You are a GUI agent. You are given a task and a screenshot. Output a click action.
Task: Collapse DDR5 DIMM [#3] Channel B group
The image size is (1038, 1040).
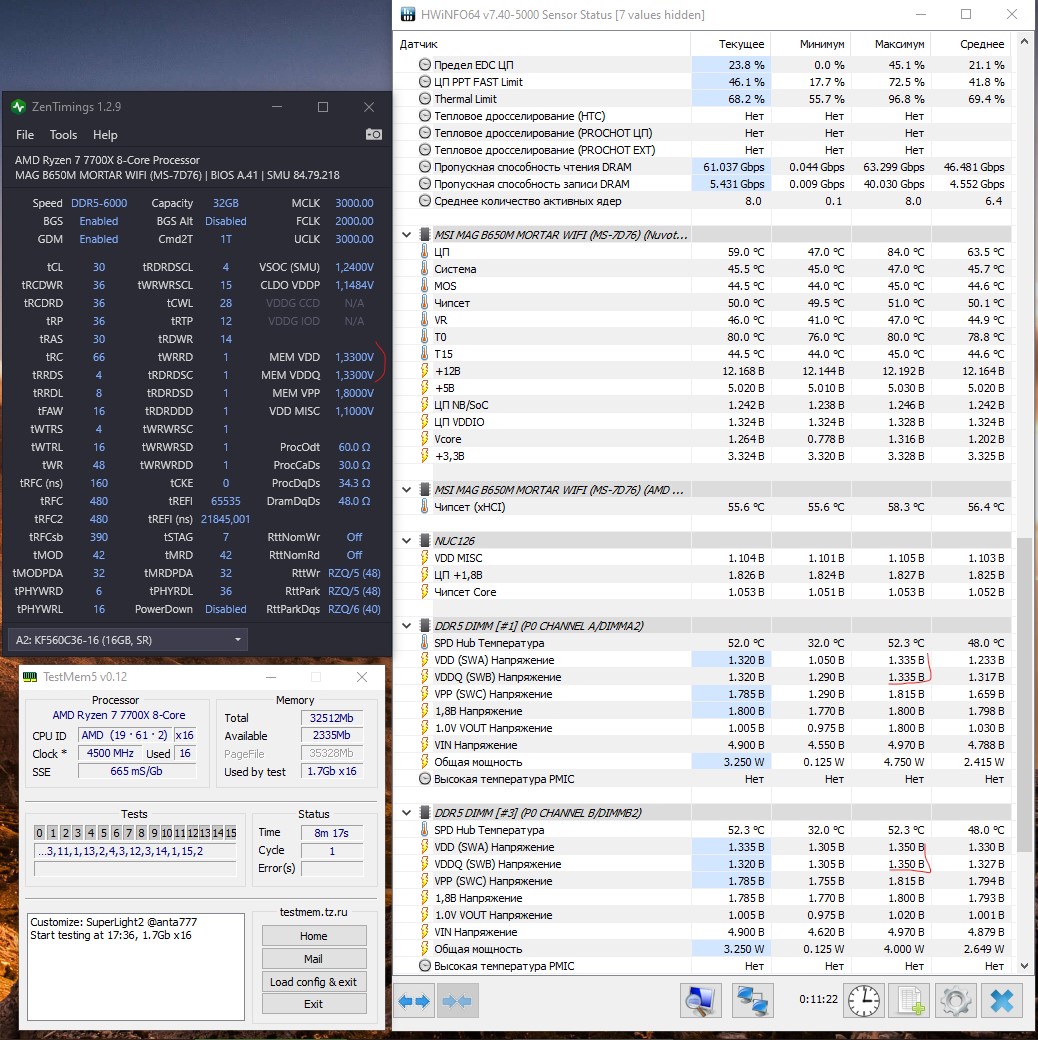407,812
